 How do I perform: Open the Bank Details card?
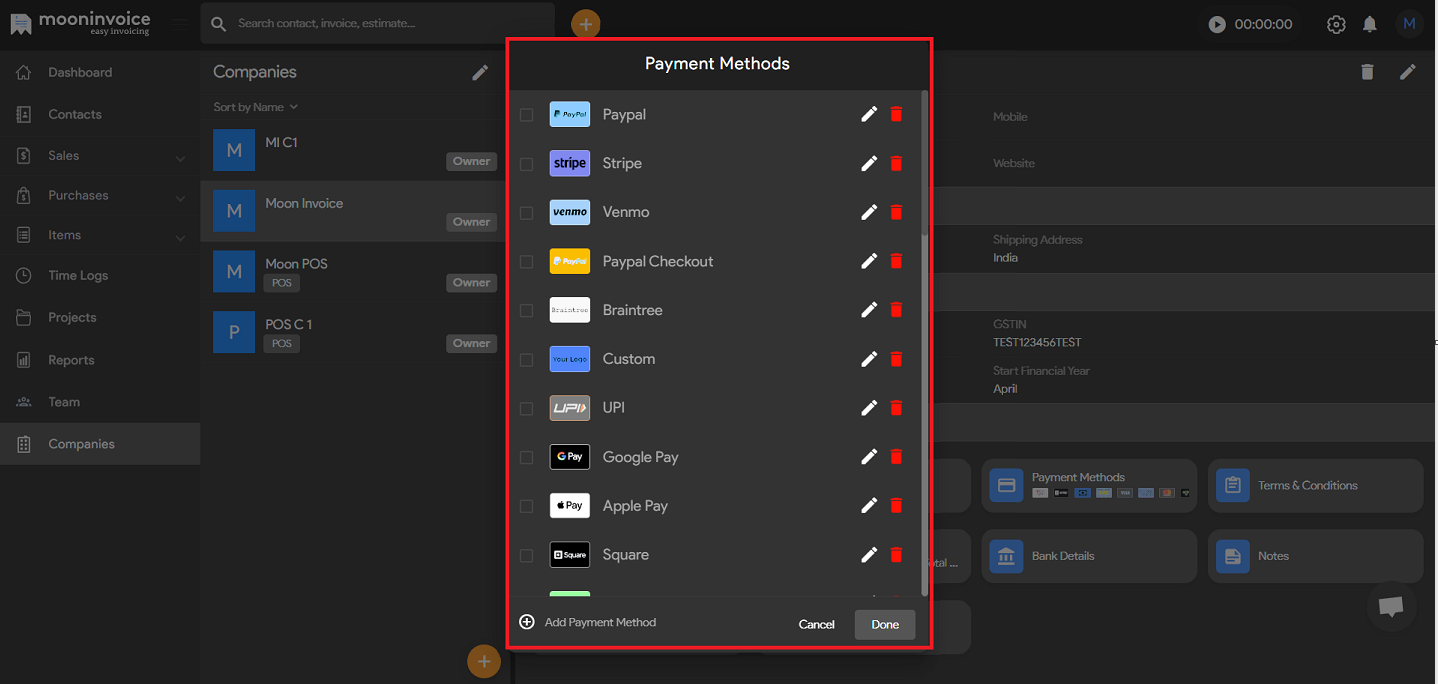[x=1089, y=556]
